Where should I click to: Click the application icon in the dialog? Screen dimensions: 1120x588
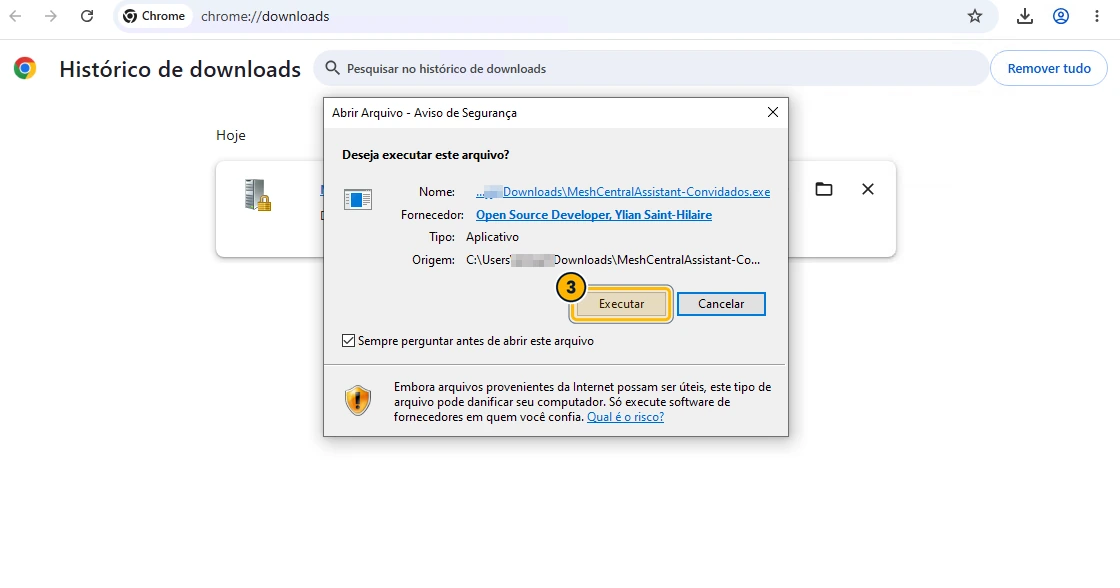point(358,199)
